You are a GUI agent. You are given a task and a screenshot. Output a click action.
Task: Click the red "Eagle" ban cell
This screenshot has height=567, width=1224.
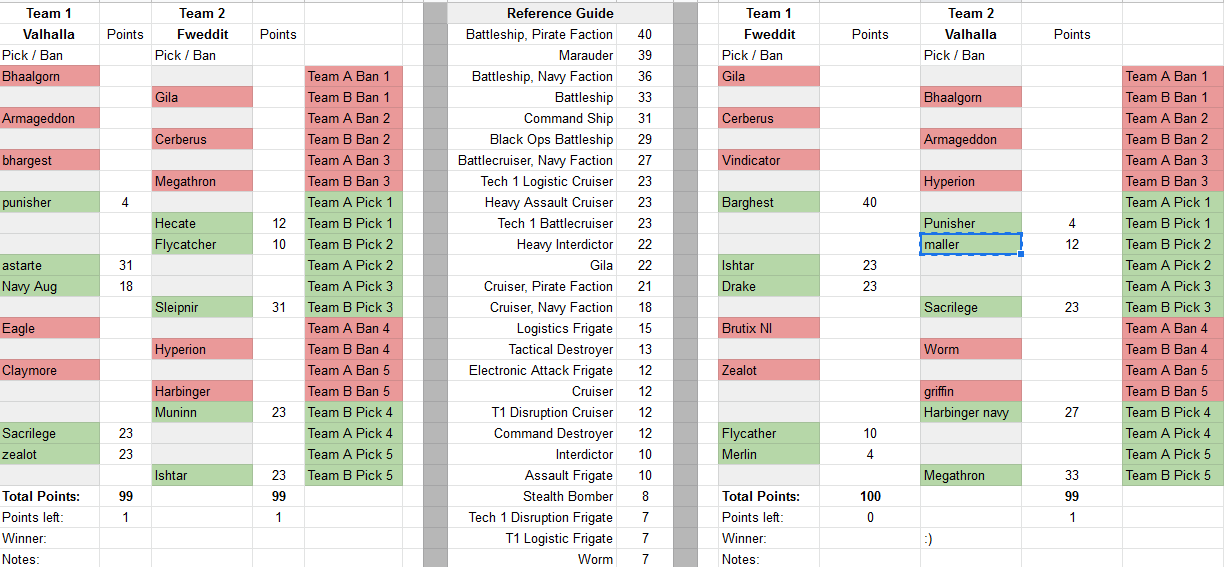click(x=50, y=328)
